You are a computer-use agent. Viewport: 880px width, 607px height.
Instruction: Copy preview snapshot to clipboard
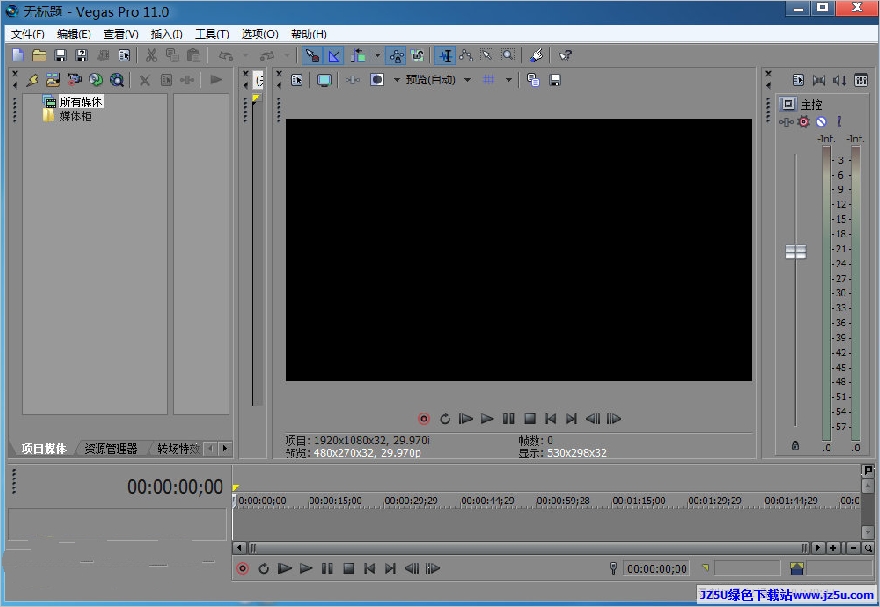[533, 80]
